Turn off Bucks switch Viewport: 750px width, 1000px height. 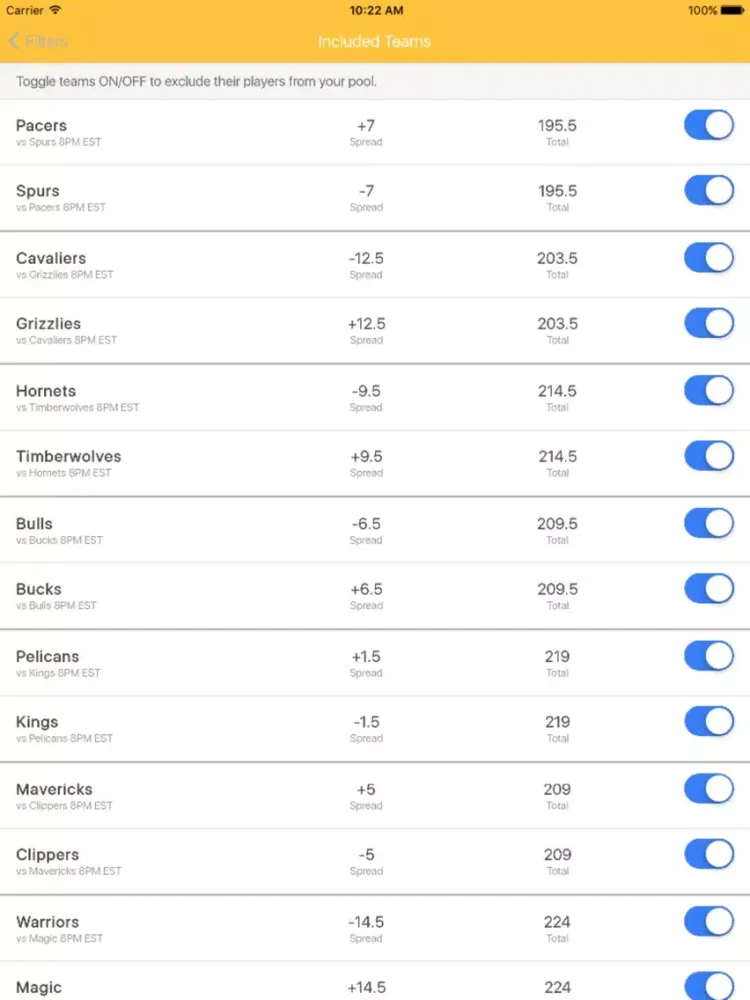click(x=709, y=589)
